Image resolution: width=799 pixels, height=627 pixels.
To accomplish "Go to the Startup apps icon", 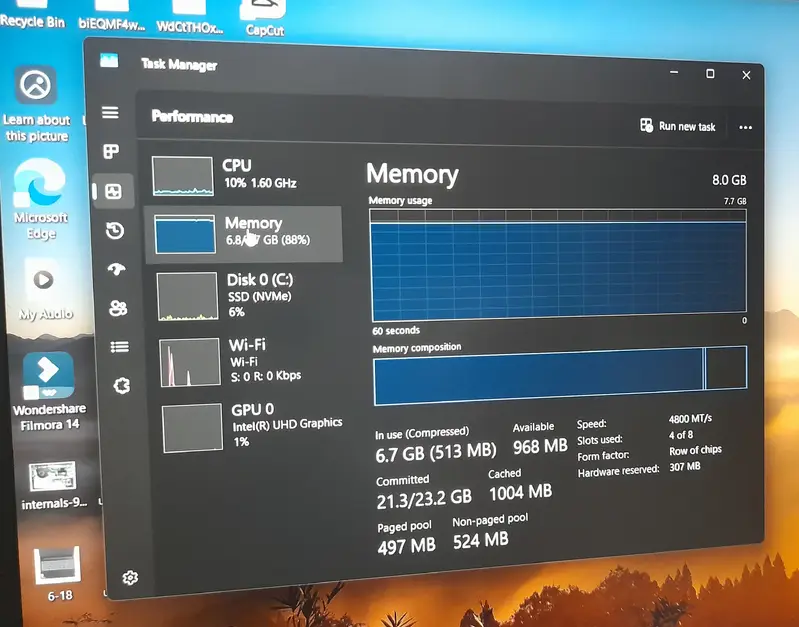I will pos(117,270).
